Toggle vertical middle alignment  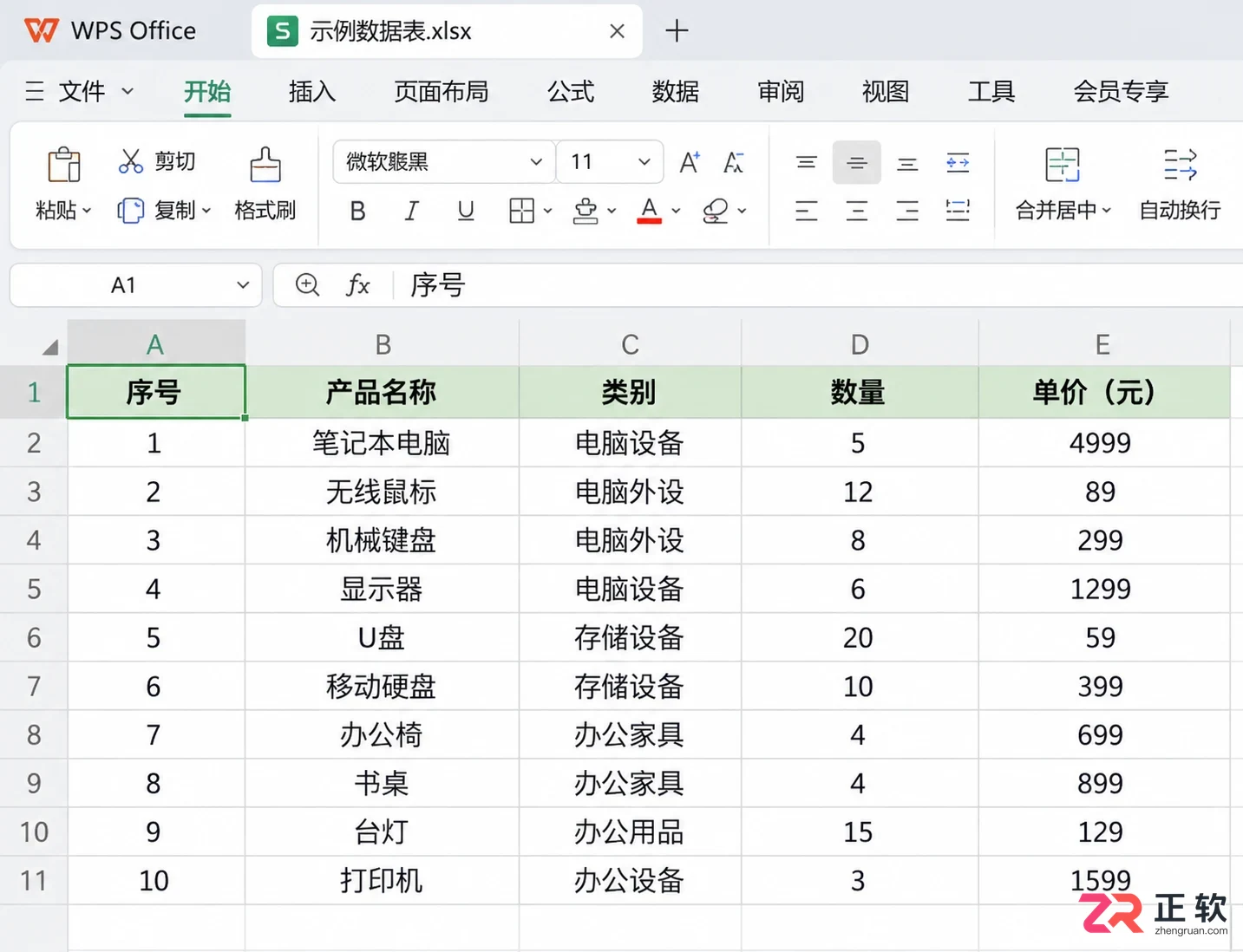(x=857, y=162)
